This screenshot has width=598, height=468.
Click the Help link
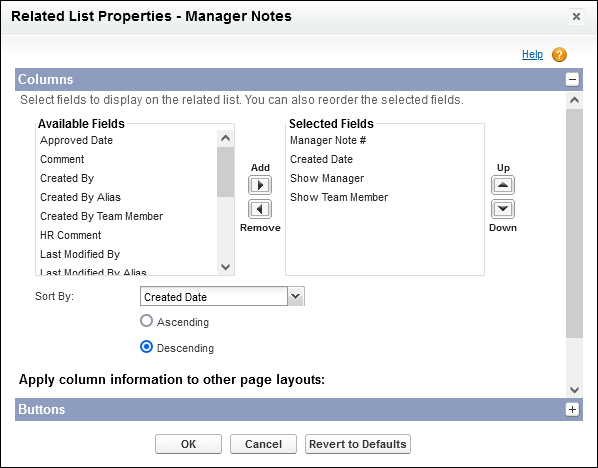(x=532, y=55)
